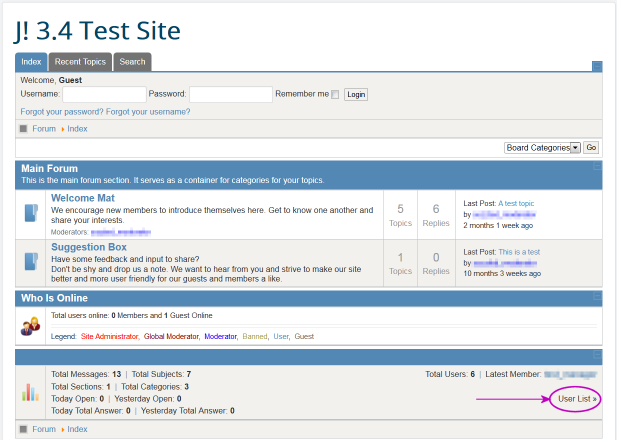This screenshot has width=617, height=440.
Task: Open the 'A test topic' last post link
Action: click(x=516, y=203)
